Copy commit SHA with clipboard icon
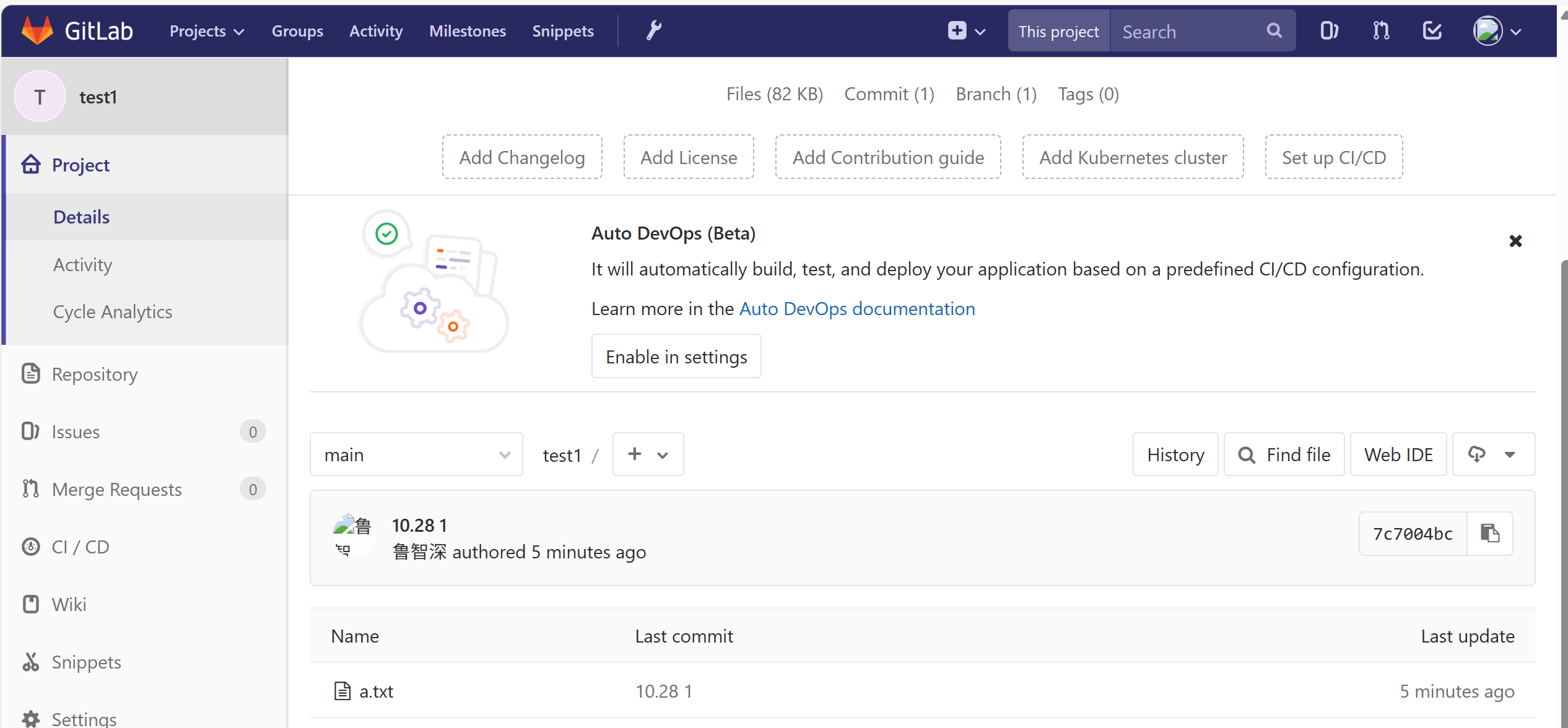1568x728 pixels. (1489, 534)
